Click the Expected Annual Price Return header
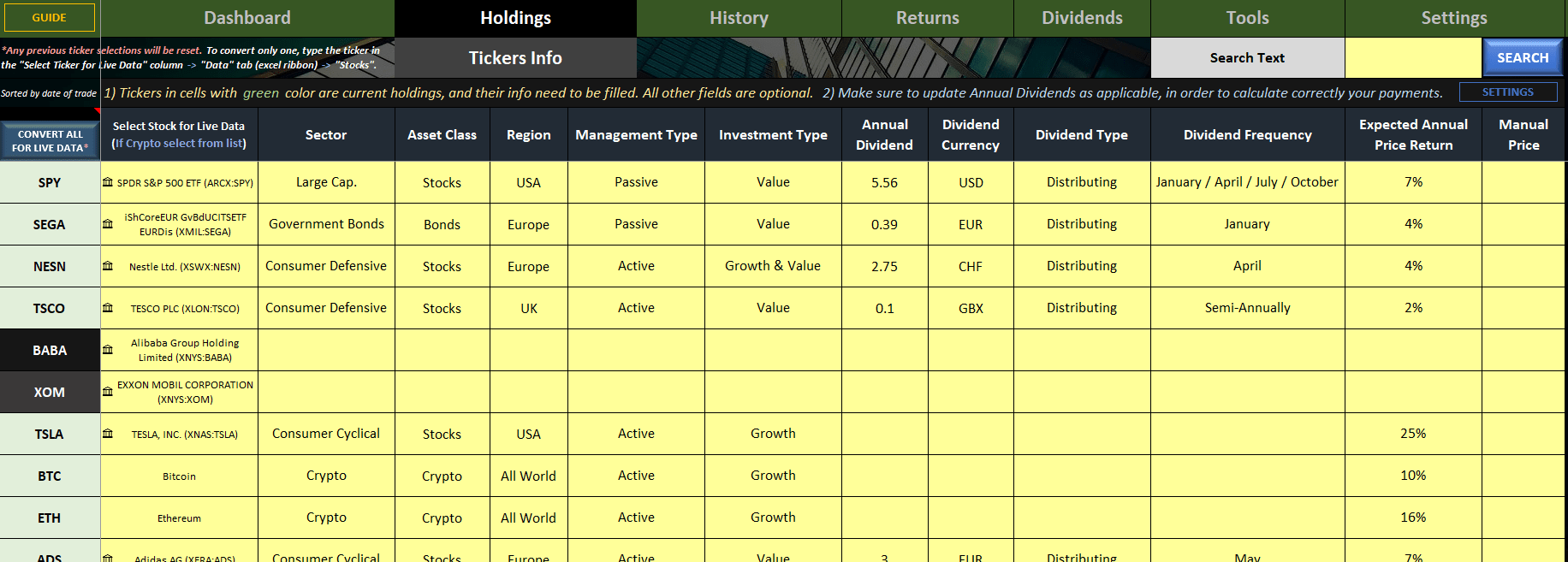1568x562 pixels. pos(1413,134)
